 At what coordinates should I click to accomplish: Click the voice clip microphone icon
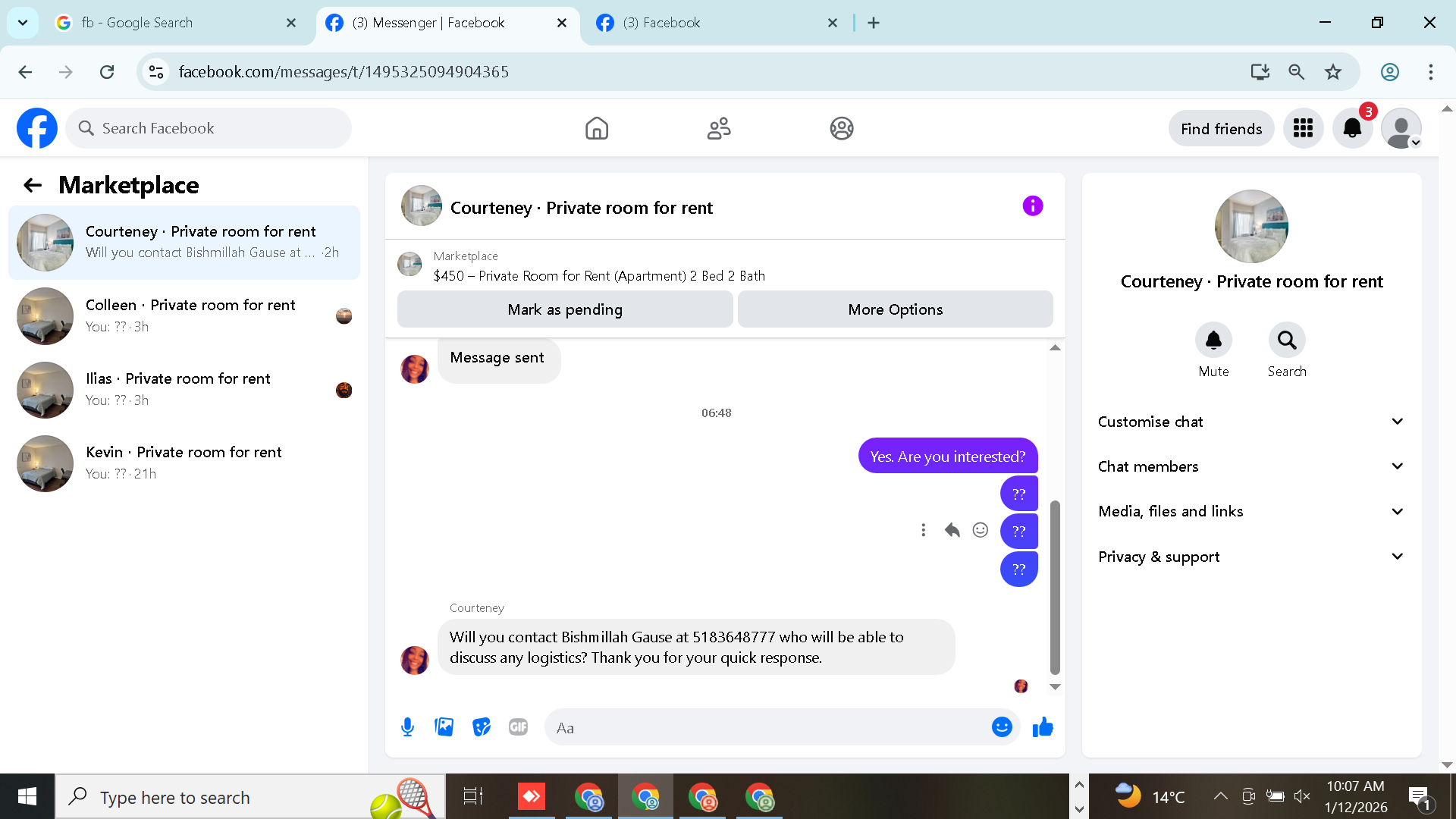click(x=407, y=727)
